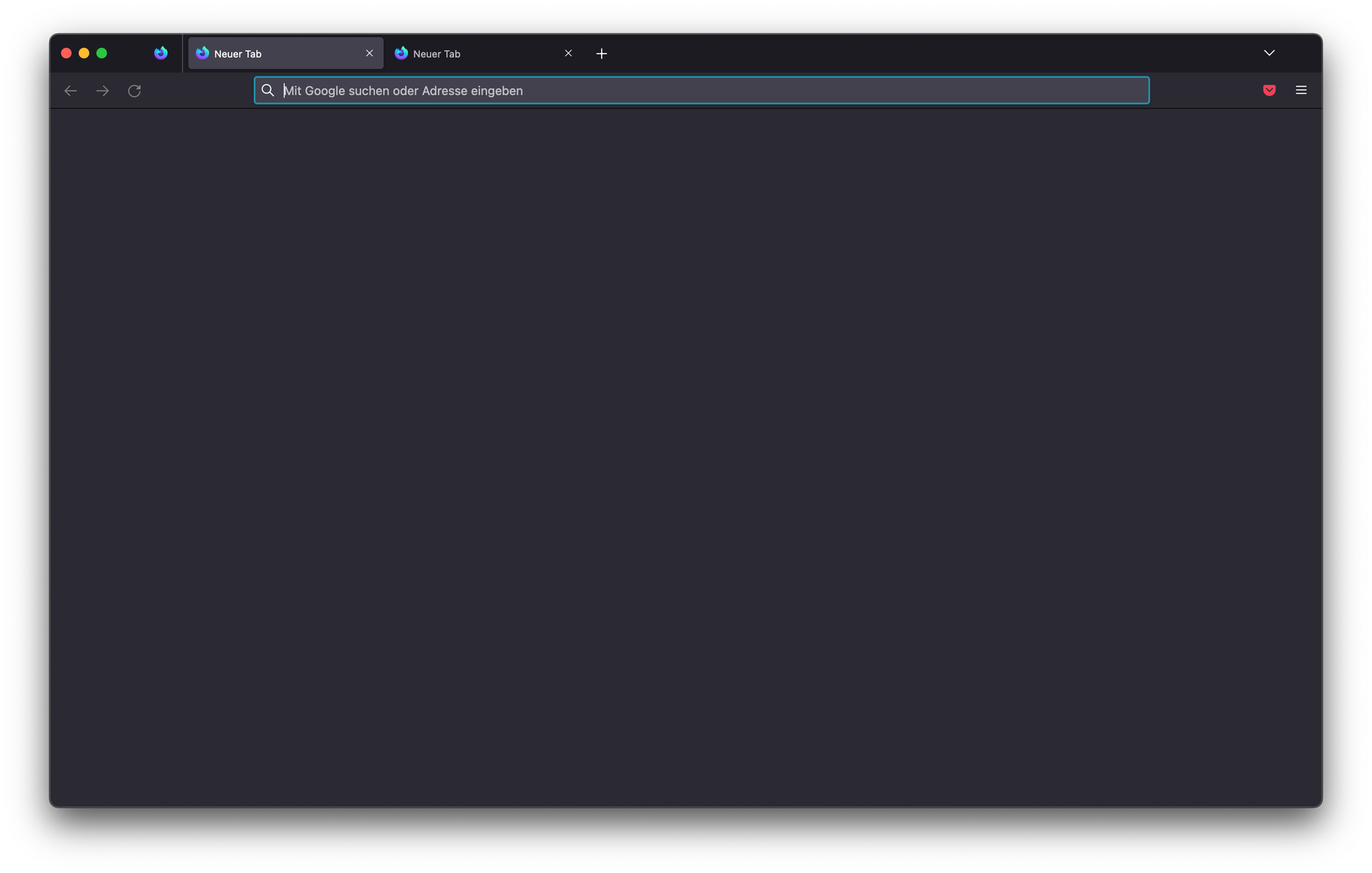The width and height of the screenshot is (1372, 873).
Task: Switch to the second Neuer Tab tab
Action: pyautogui.click(x=484, y=54)
